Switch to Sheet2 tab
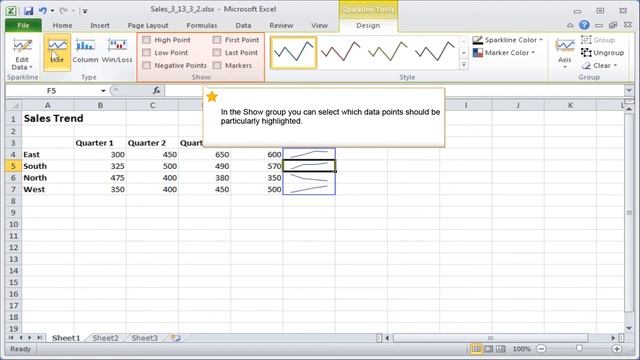 pos(105,338)
